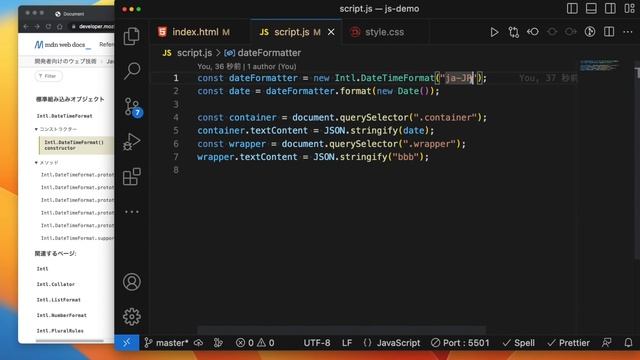This screenshot has height=360, width=640.
Task: Open Intl.DateTimeFormat link in MDN sidebar
Action: (x=64, y=116)
